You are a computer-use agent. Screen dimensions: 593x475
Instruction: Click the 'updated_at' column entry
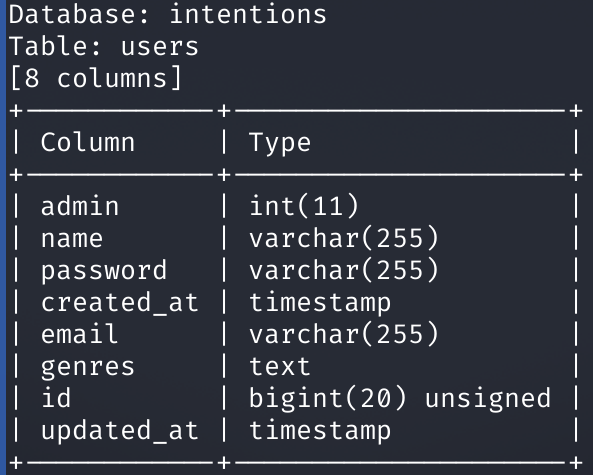pyautogui.click(x=120, y=431)
